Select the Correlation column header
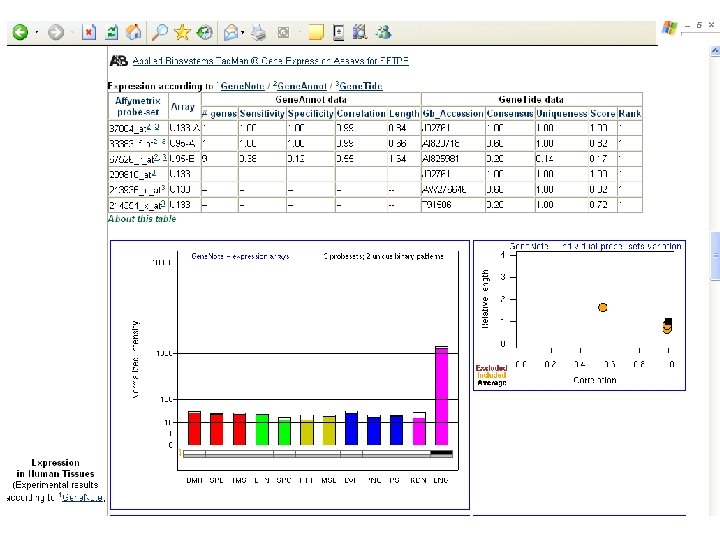 (x=361, y=113)
